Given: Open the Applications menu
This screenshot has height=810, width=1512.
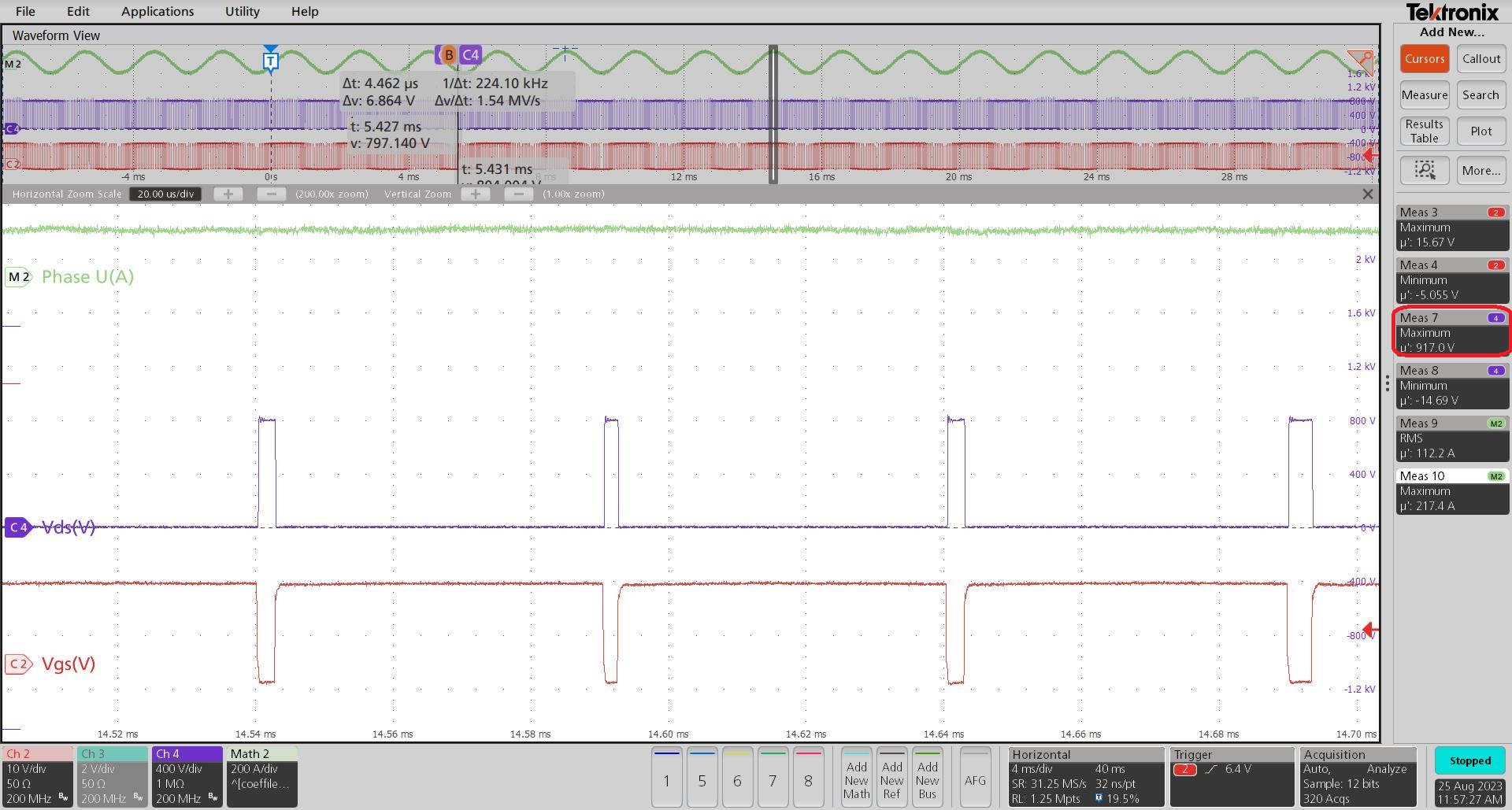Looking at the screenshot, I should [157, 11].
